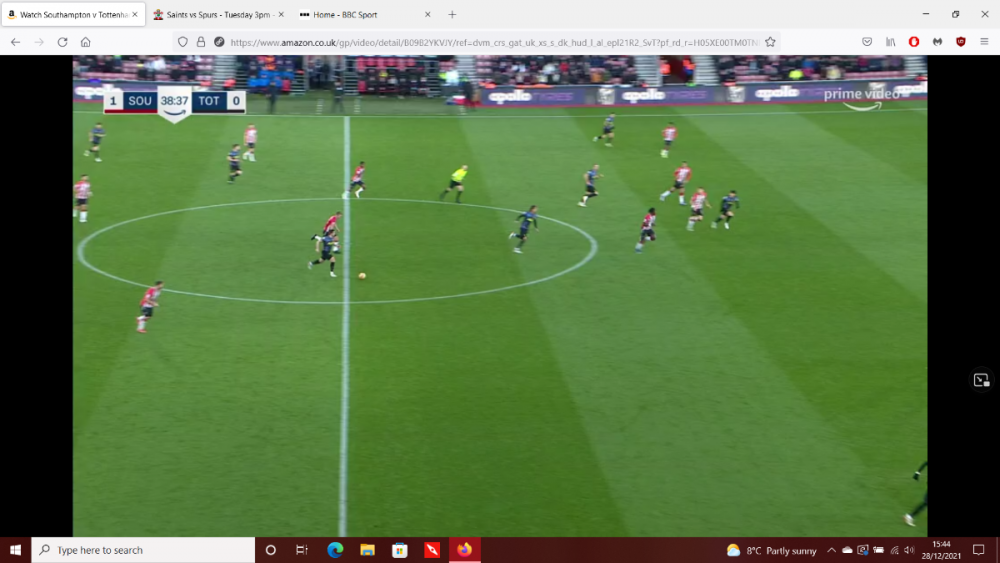The image size is (1000, 563).
Task: Click the site padlock security icon
Action: [x=201, y=42]
